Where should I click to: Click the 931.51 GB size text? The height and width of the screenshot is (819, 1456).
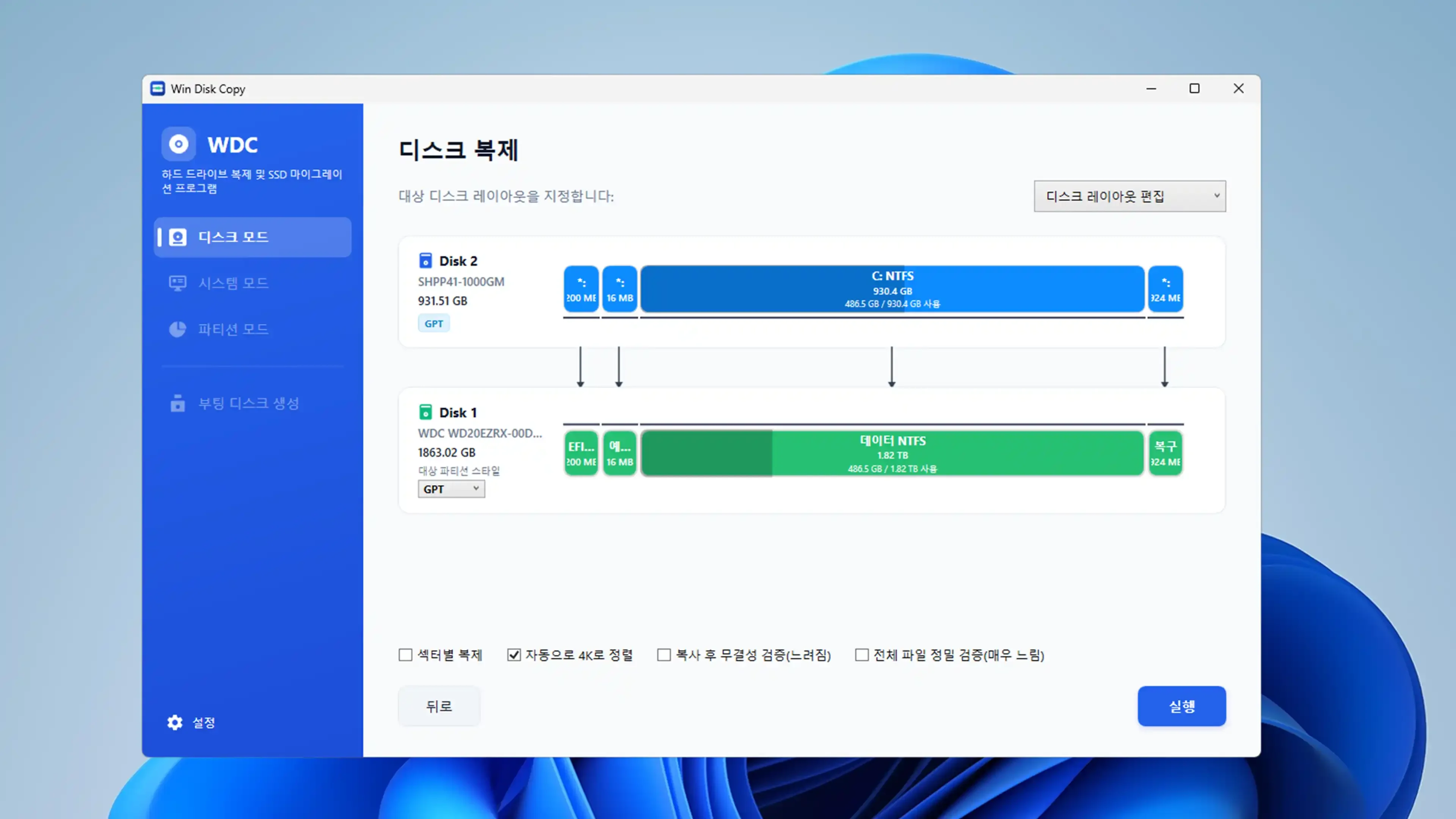(442, 301)
